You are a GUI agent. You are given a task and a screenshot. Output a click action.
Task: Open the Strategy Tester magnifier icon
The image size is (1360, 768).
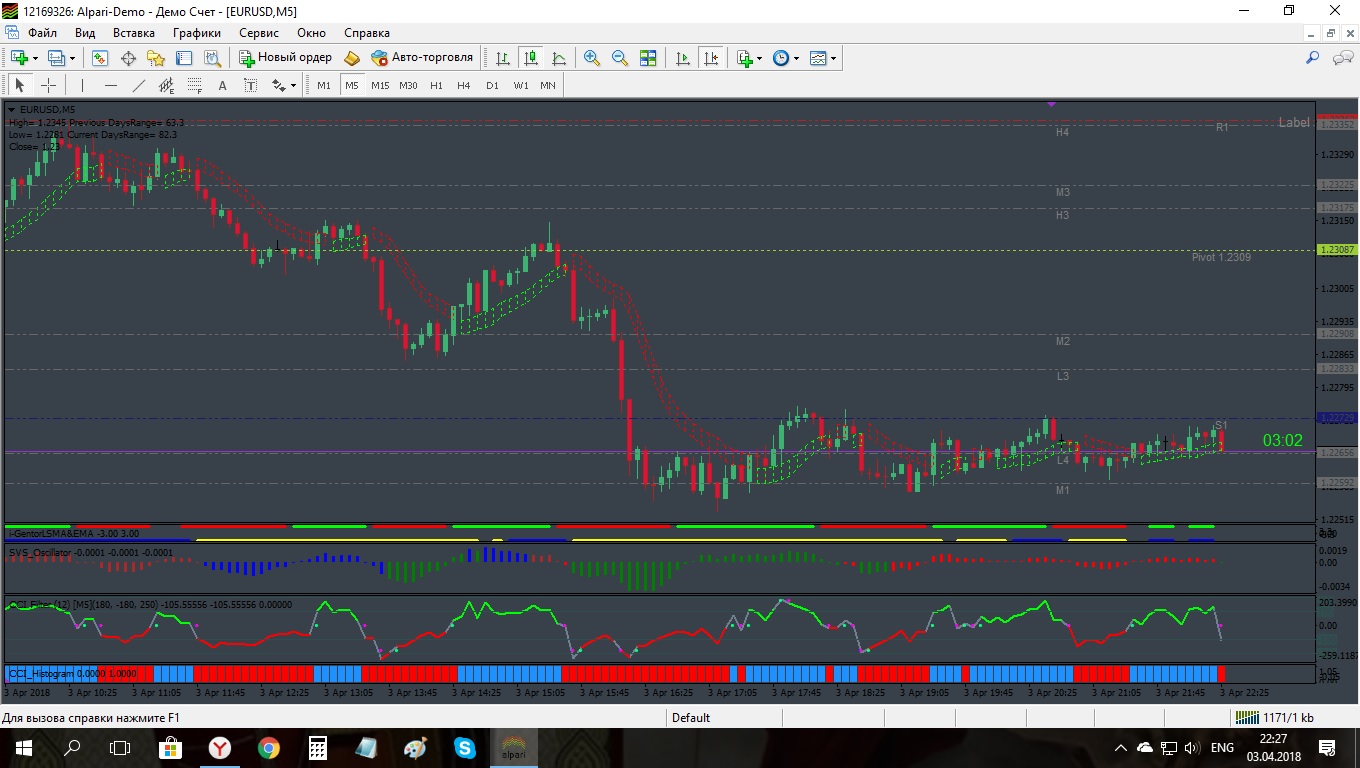[x=211, y=58]
